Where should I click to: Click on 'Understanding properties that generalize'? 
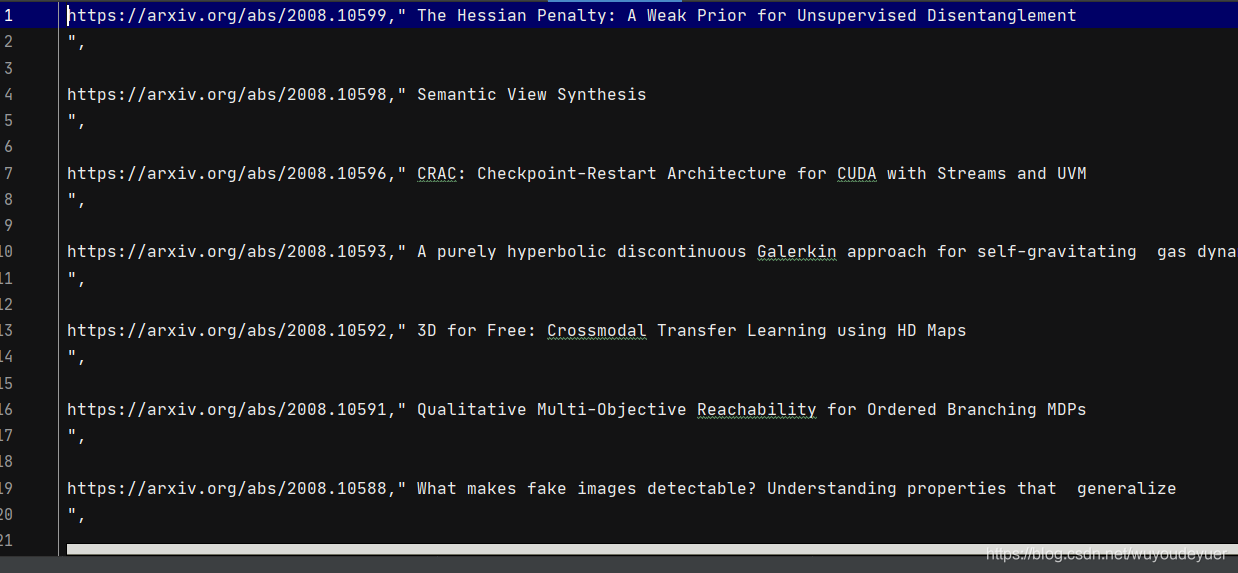(972, 488)
